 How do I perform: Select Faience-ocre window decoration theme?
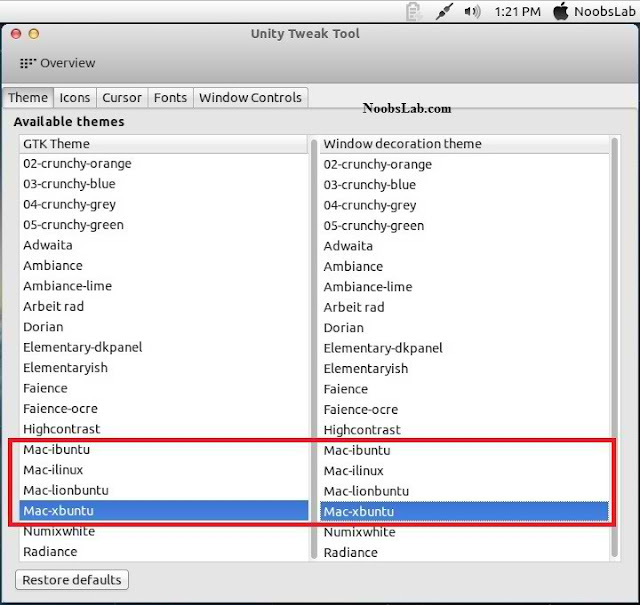tap(464, 409)
